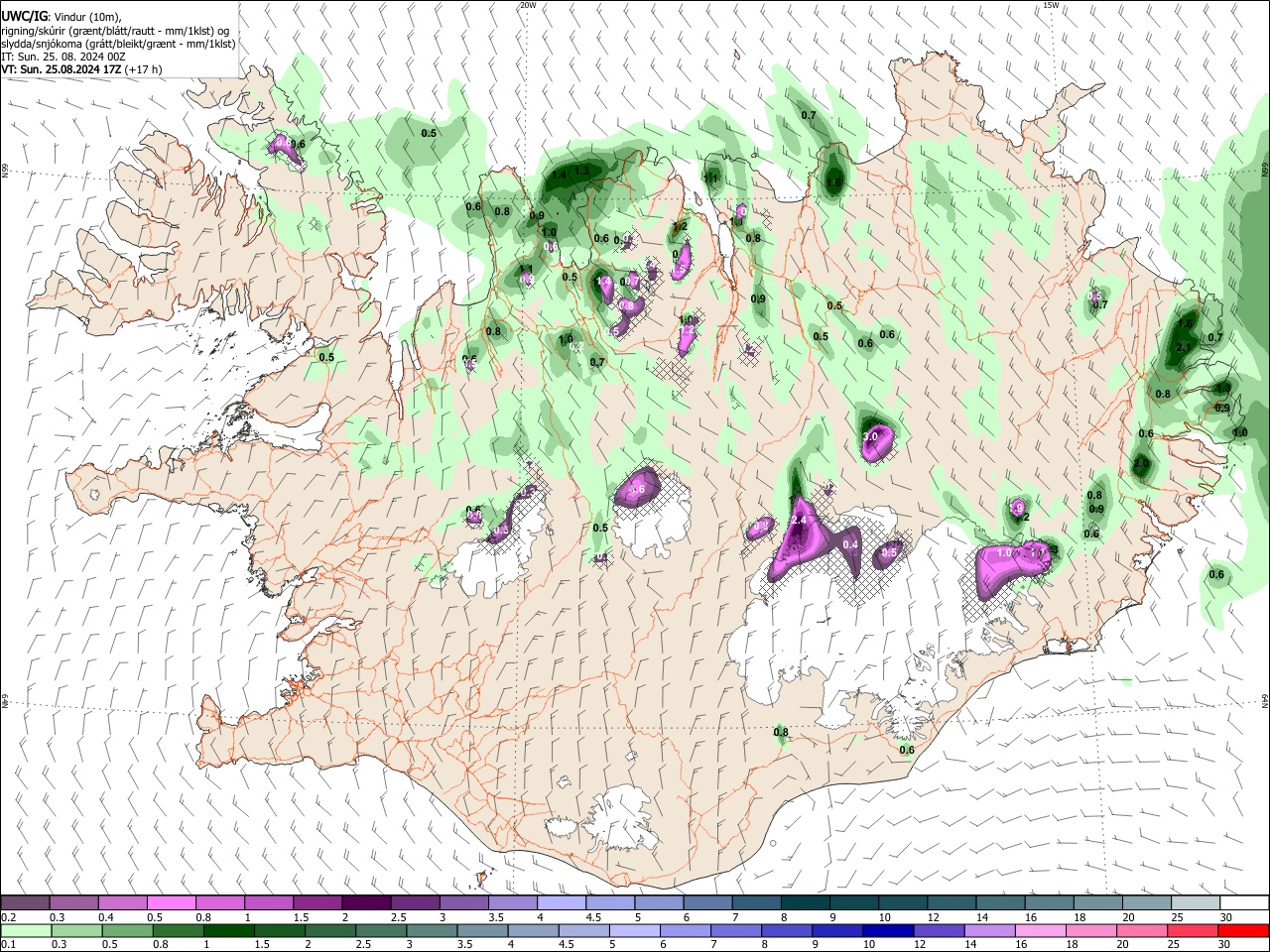This screenshot has height=952, width=1270.
Task: Click the UWC/IG Vindur (10m) title line
Action: point(62,17)
